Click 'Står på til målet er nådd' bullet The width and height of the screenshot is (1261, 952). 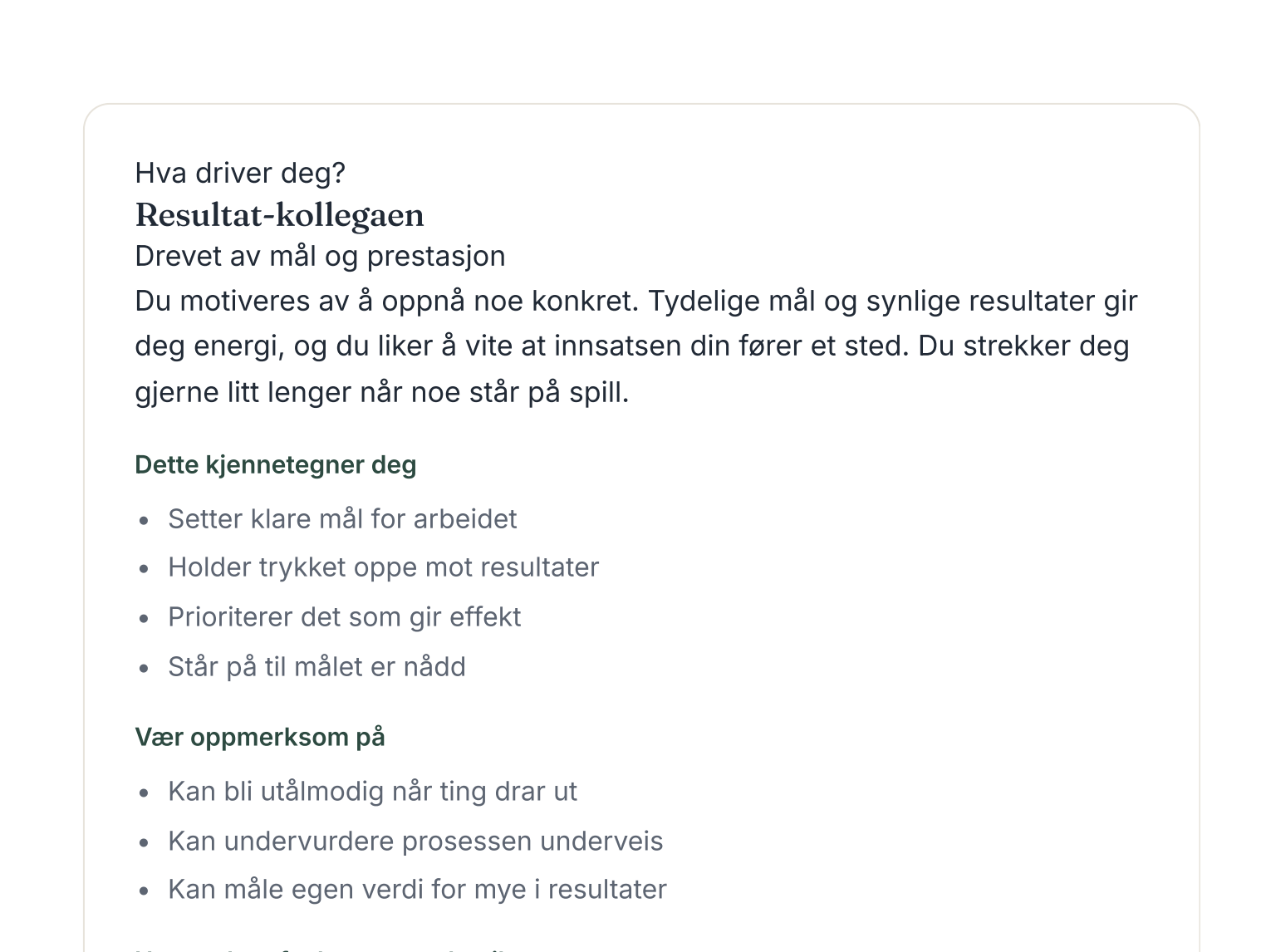pos(316,667)
